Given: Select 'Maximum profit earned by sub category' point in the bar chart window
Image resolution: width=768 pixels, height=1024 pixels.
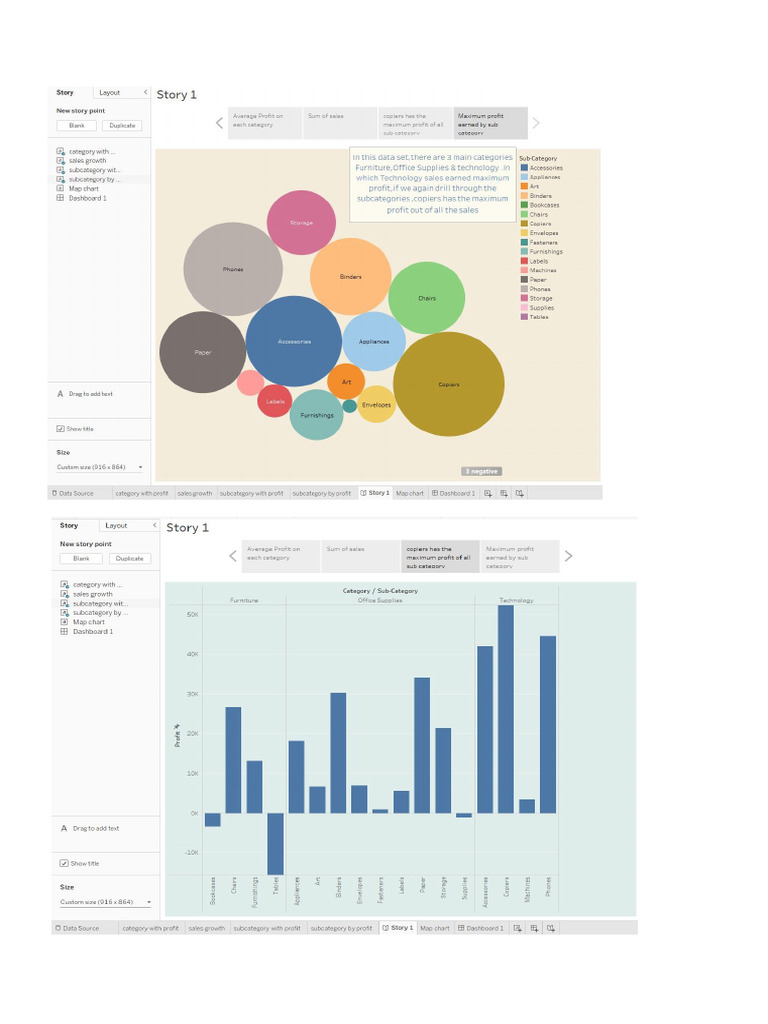Looking at the screenshot, I should pyautogui.click(x=520, y=556).
